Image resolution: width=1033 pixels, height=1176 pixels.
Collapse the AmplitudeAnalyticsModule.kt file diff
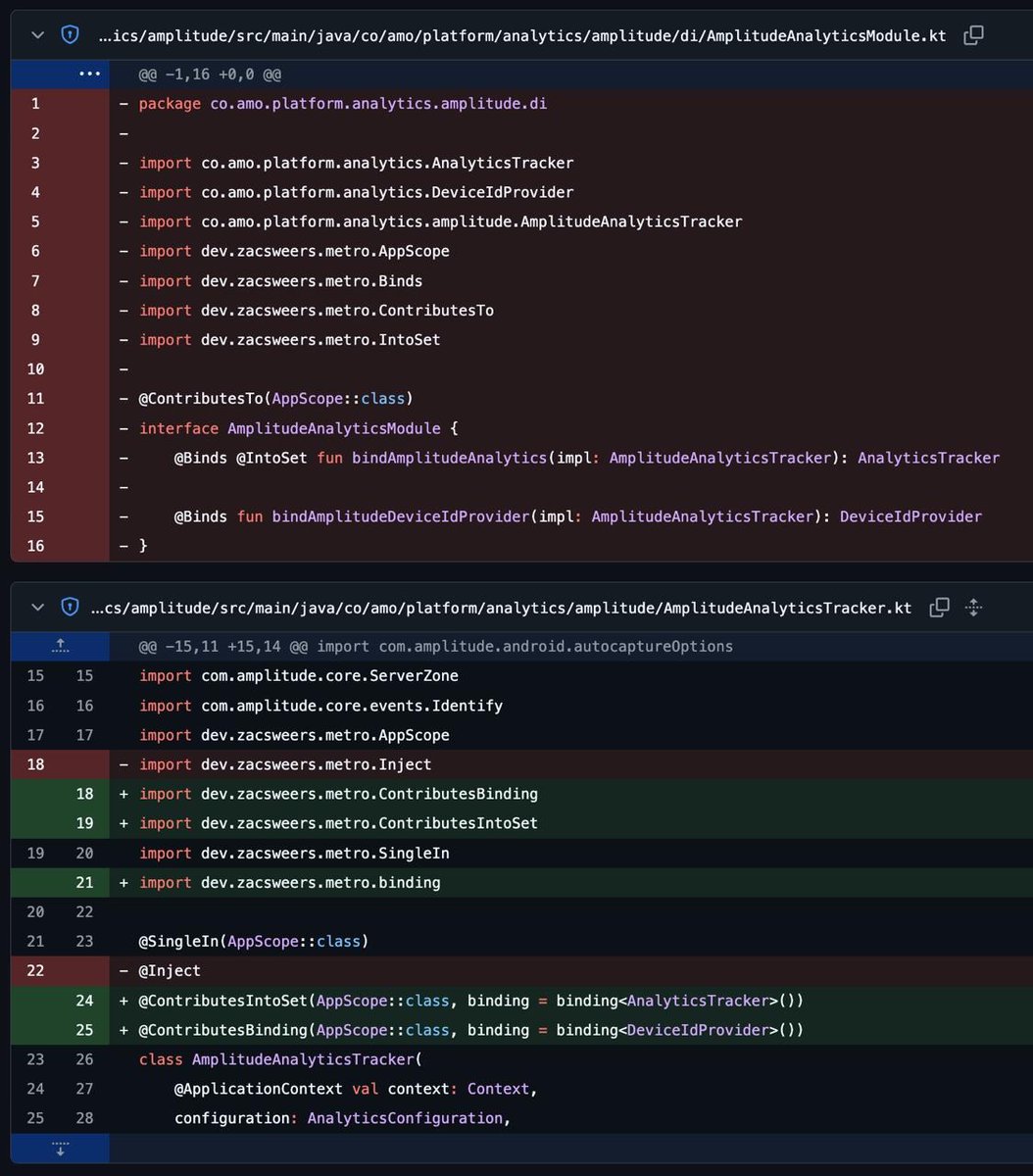[37, 35]
